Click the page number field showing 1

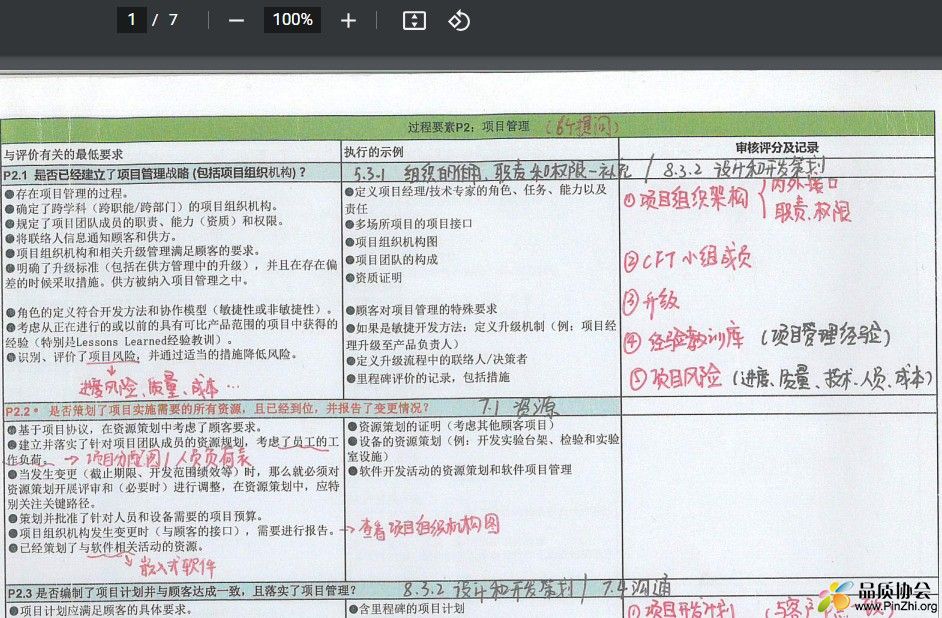[x=132, y=20]
